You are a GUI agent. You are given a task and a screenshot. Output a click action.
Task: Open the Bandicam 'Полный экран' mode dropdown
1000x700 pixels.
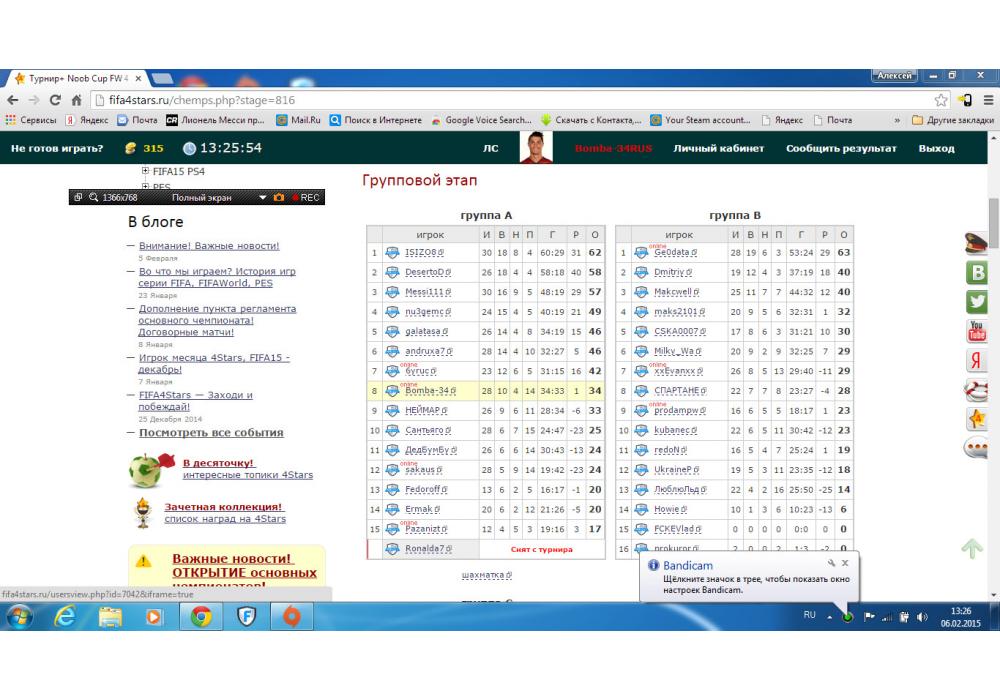[x=264, y=197]
